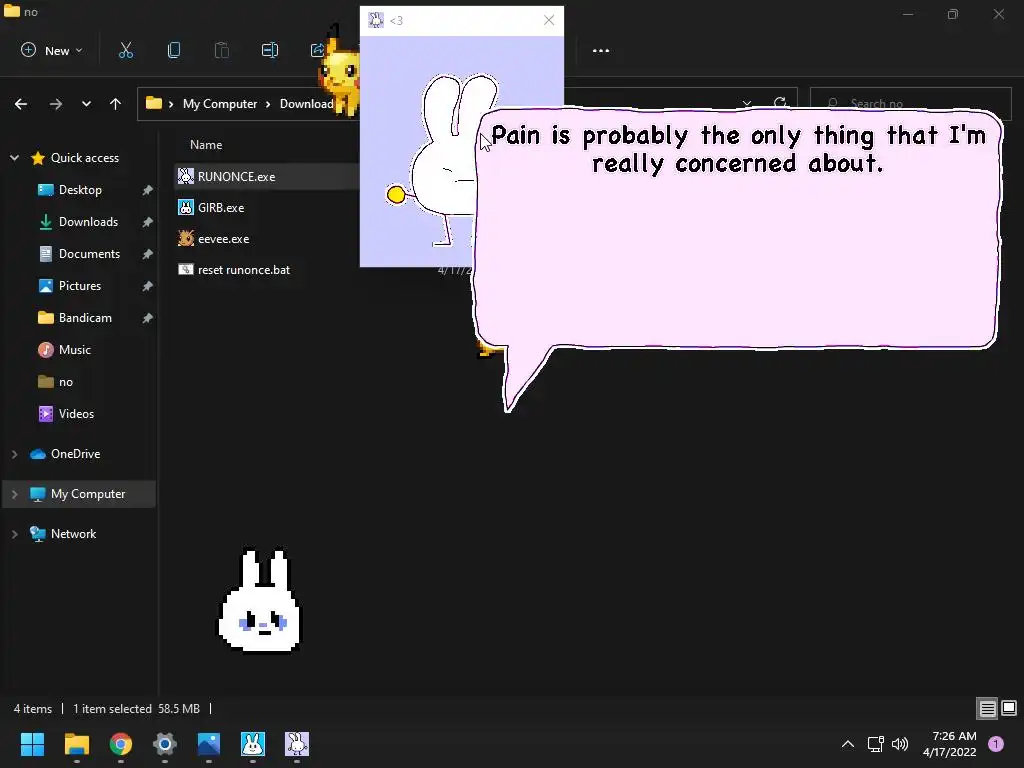Unpin Downloads using its pin icon

(148, 222)
